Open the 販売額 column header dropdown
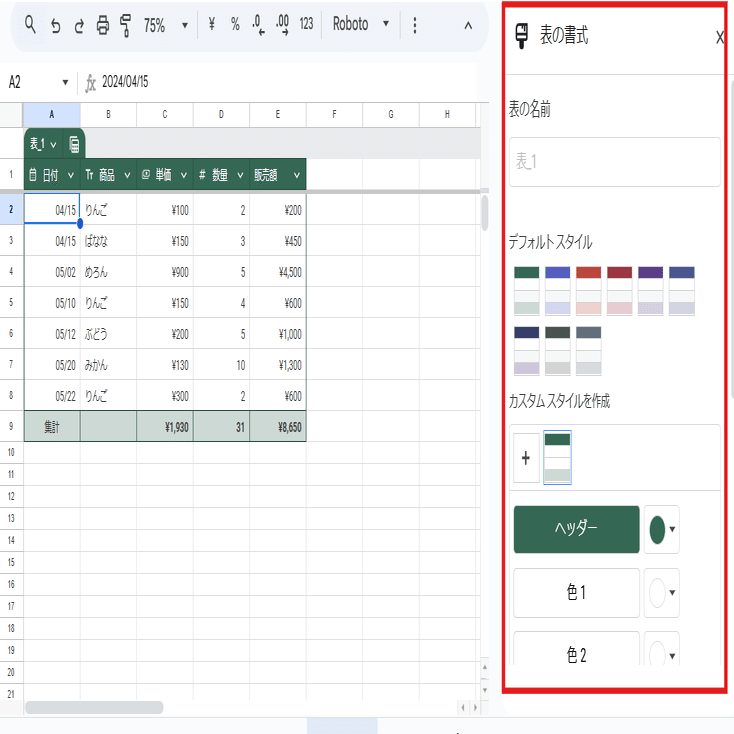The width and height of the screenshot is (734, 734). 297,176
